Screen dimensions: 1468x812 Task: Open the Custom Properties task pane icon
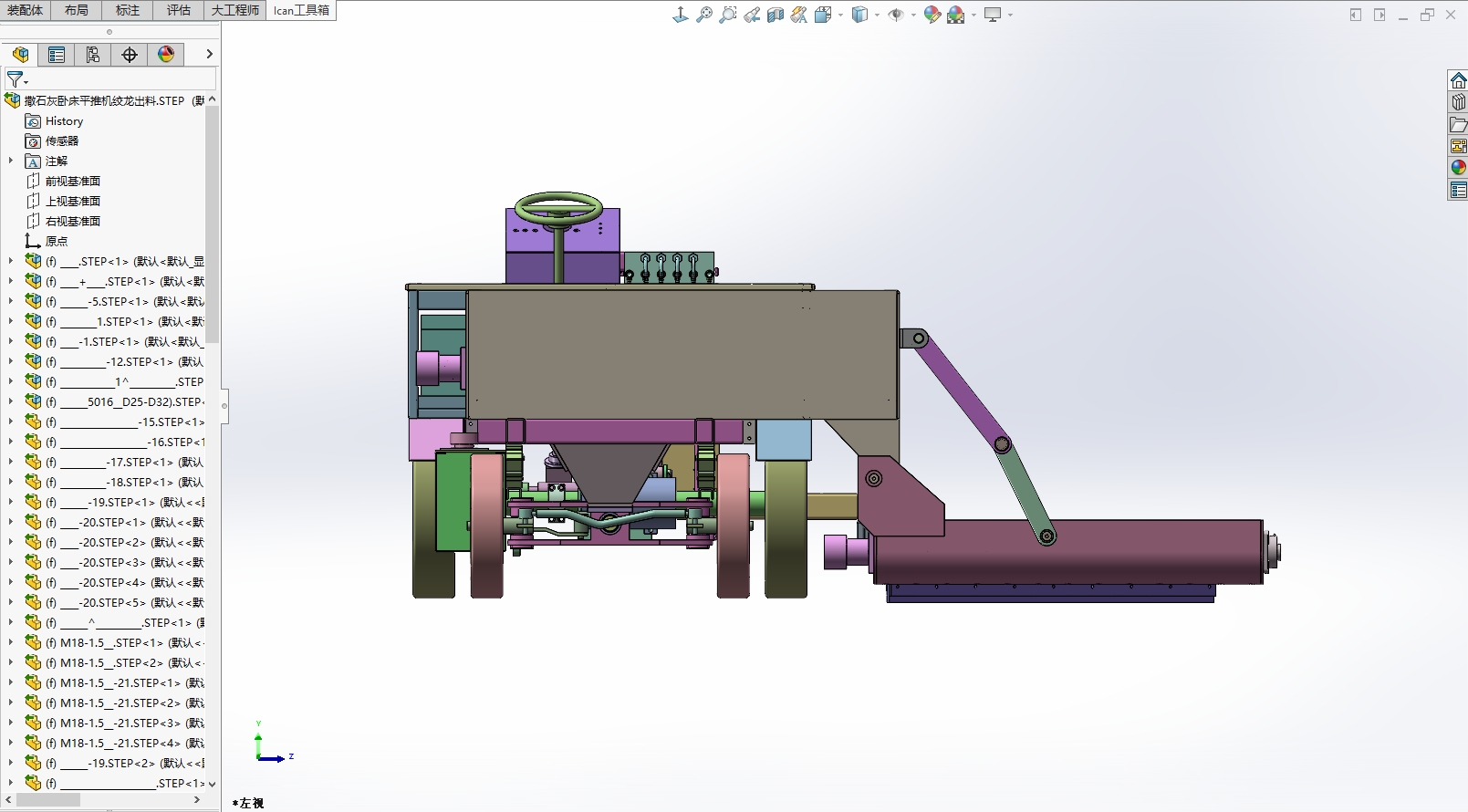pos(1458,190)
